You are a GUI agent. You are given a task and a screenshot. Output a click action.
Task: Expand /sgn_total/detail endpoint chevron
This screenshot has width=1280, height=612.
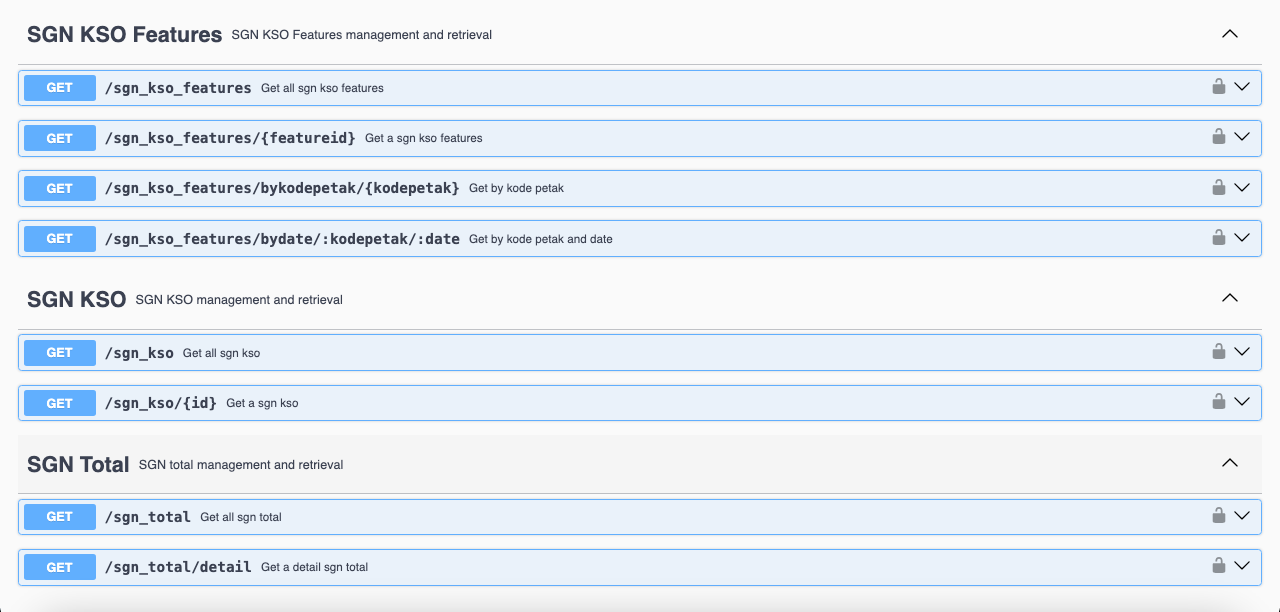click(1242, 566)
